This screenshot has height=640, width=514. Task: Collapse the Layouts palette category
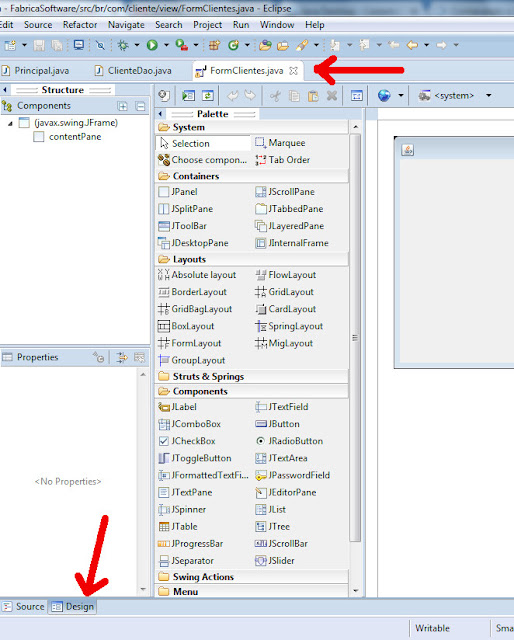pos(252,260)
